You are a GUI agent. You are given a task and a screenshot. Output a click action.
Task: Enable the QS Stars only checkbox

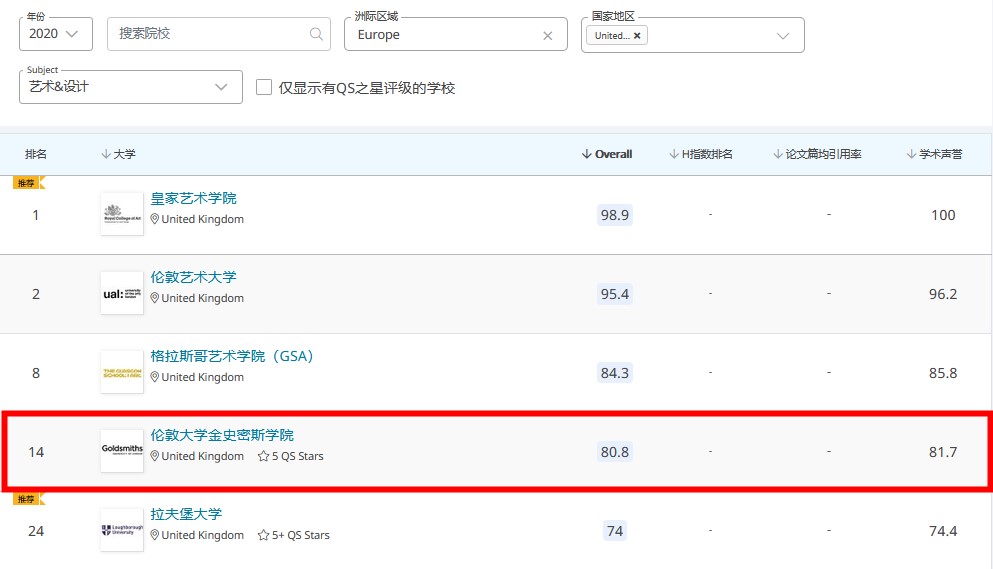point(263,87)
